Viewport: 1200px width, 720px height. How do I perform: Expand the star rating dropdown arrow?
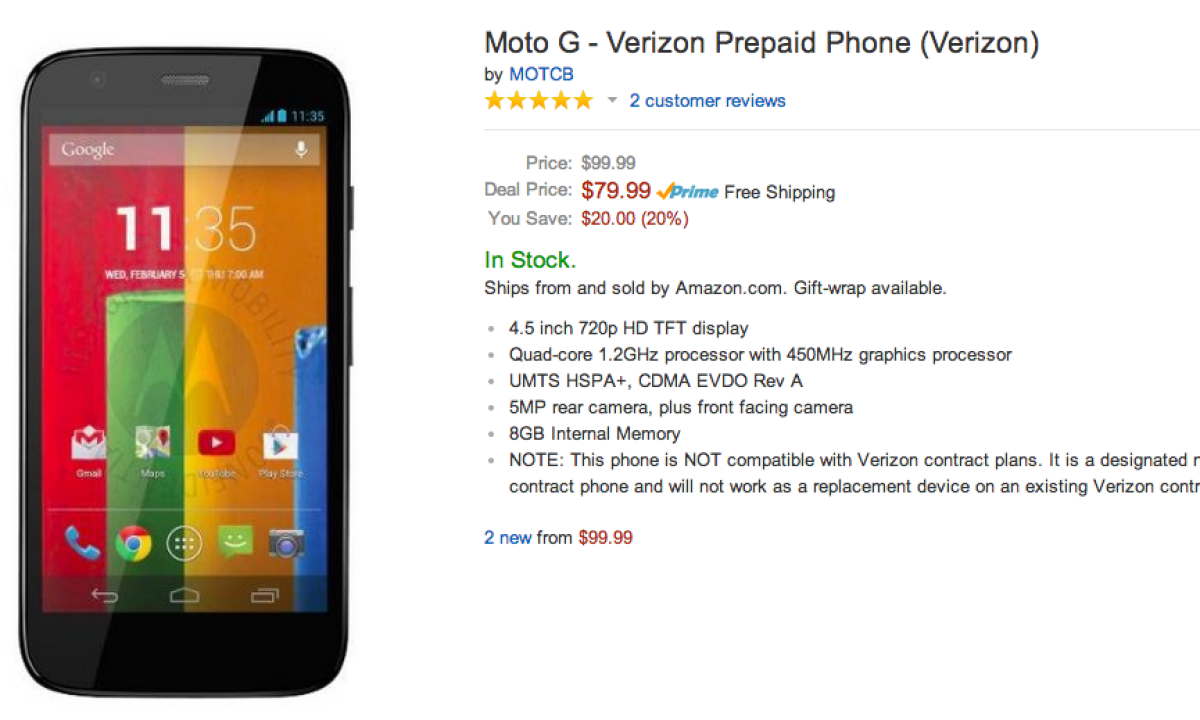pyautogui.click(x=612, y=101)
